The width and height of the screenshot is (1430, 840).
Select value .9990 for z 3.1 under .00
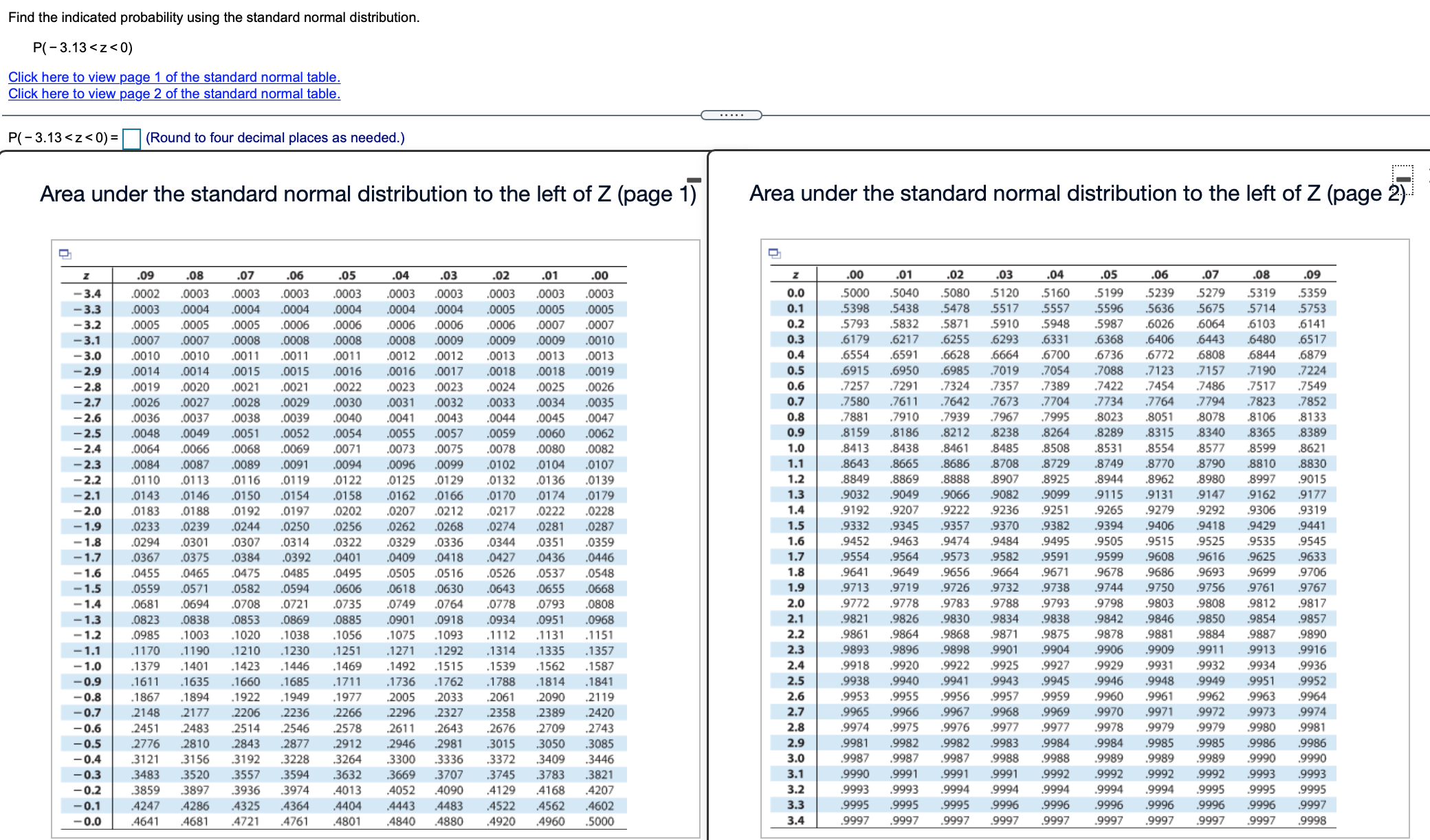tap(855, 773)
